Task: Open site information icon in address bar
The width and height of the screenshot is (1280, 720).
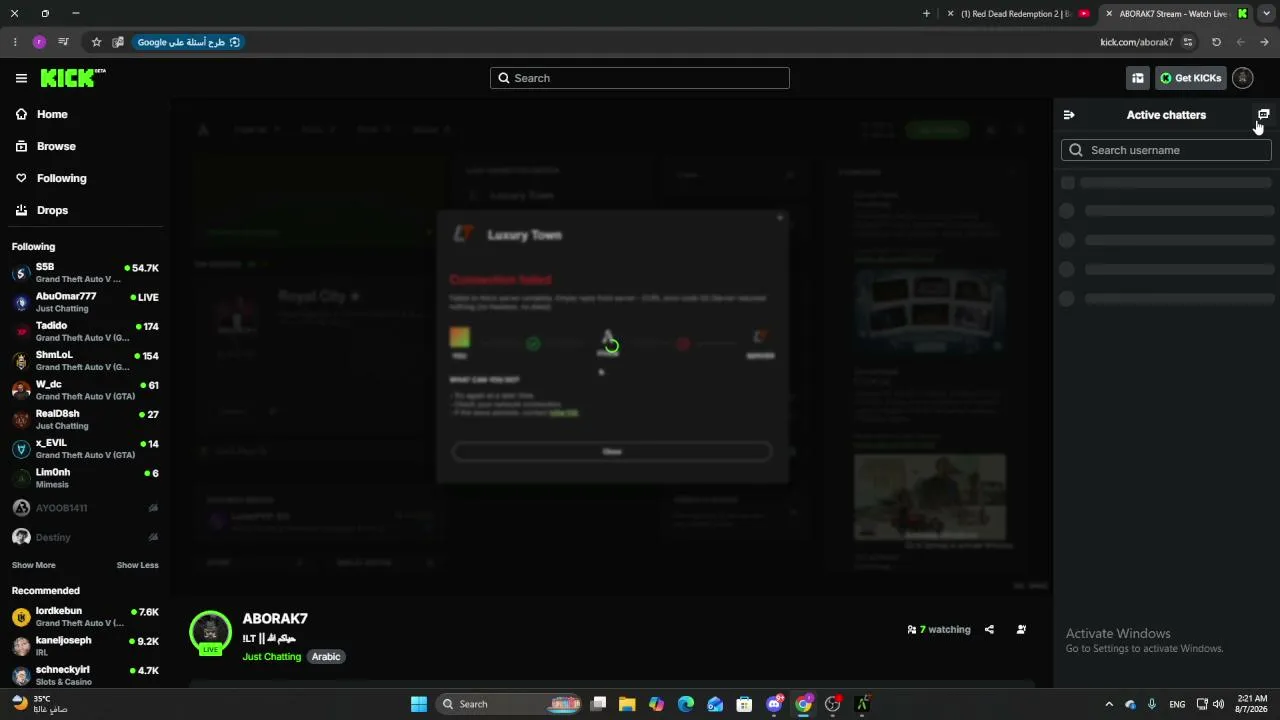Action: [1188, 42]
